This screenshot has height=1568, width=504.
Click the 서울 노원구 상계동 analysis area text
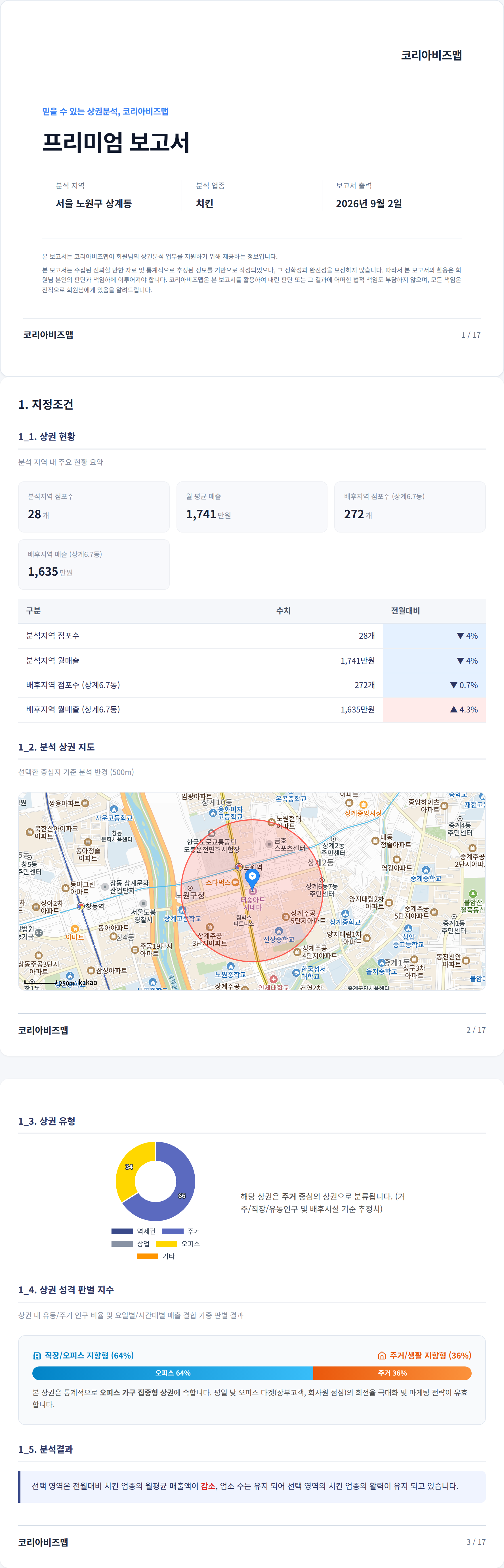(x=94, y=203)
